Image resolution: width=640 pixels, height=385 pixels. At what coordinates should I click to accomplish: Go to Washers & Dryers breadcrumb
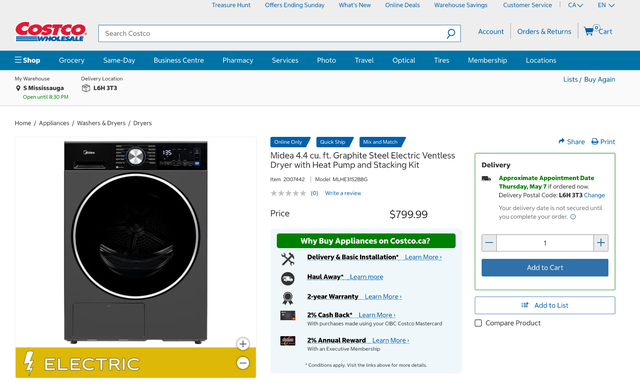pos(101,123)
